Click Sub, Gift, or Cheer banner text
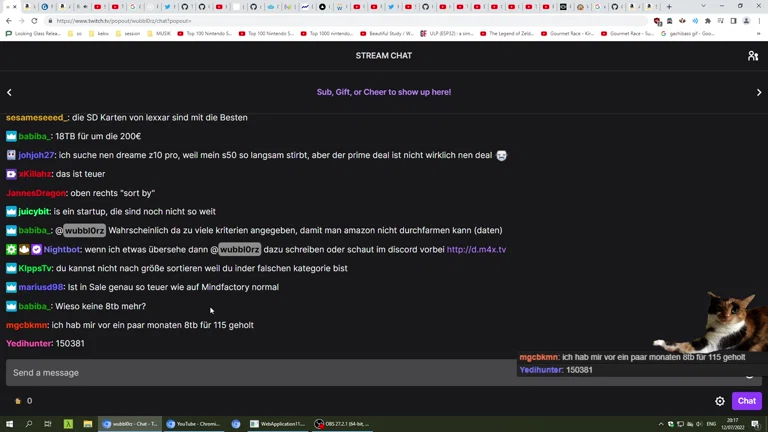 pos(384,92)
